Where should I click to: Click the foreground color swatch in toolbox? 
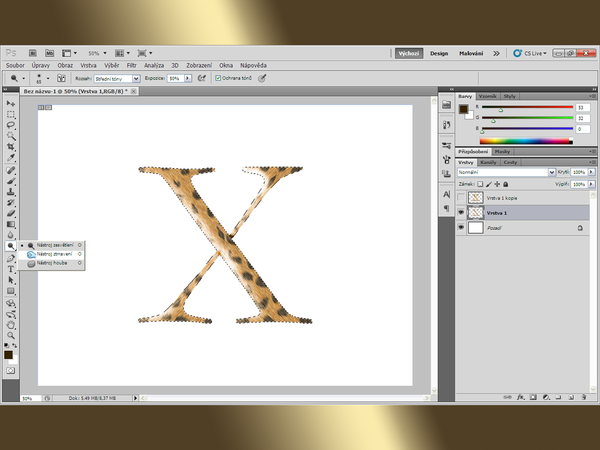click(x=8, y=353)
